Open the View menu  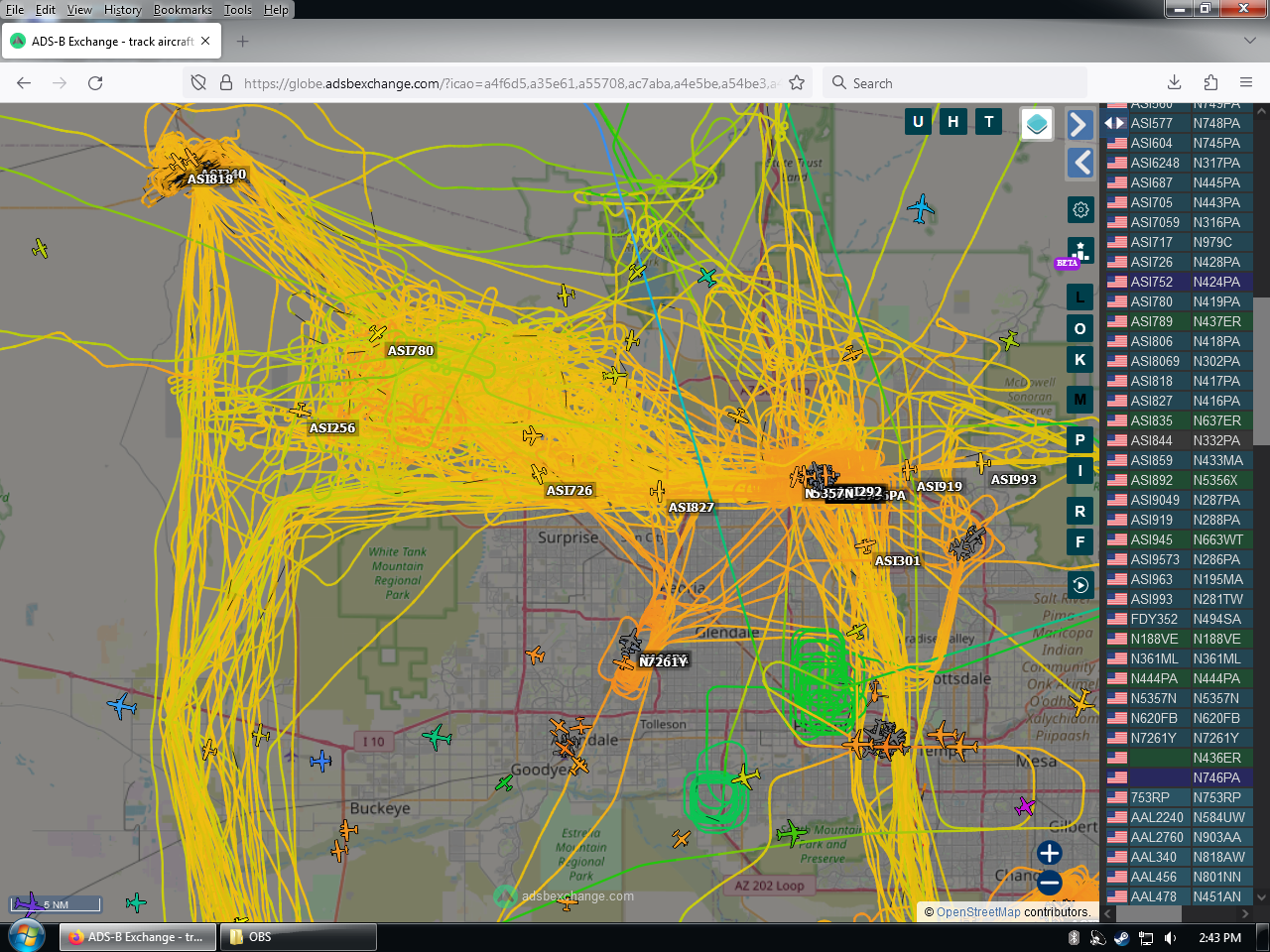pos(79,10)
